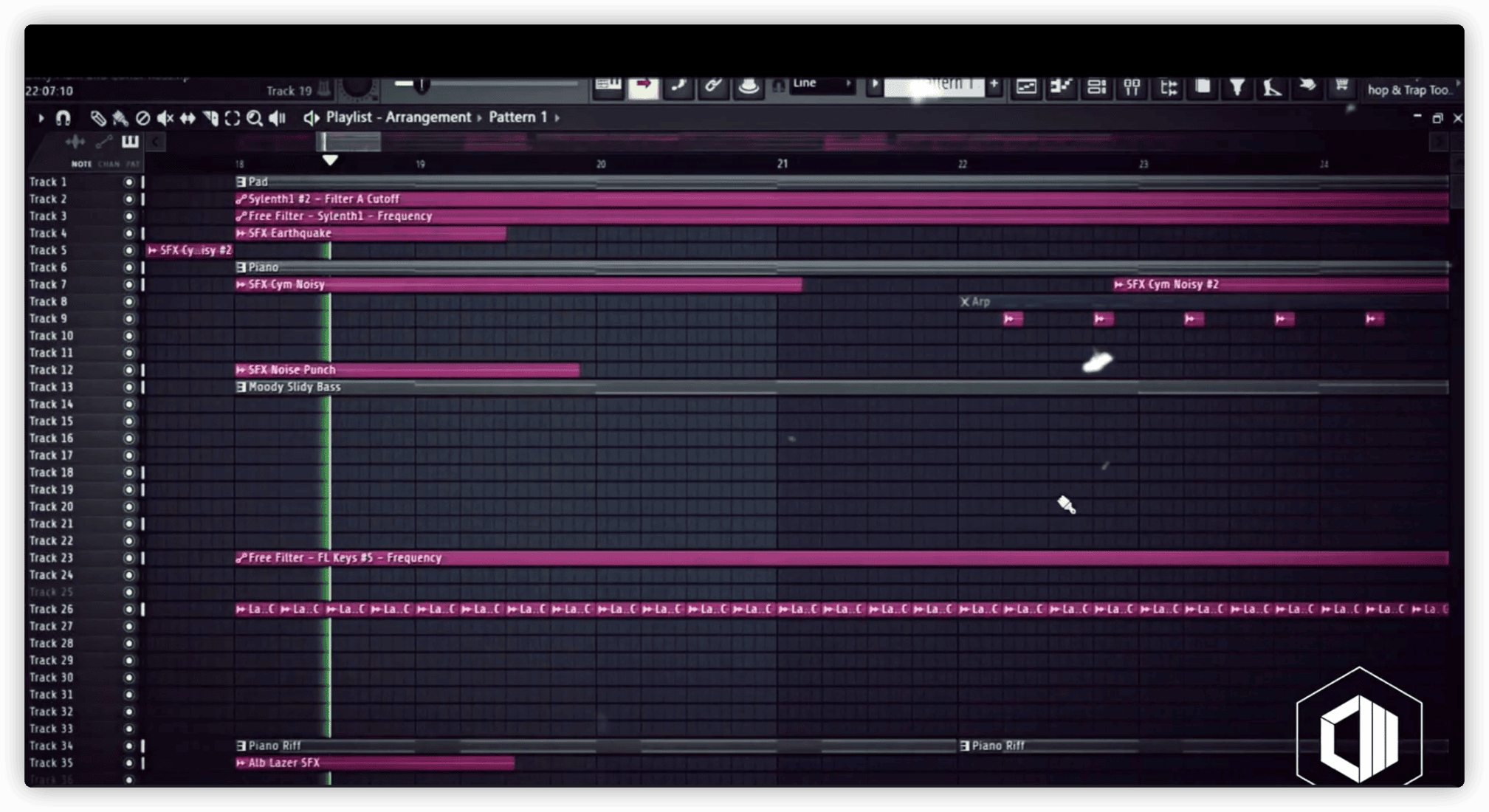Open the content shop cart icon
The image size is (1489, 812).
[1342, 86]
